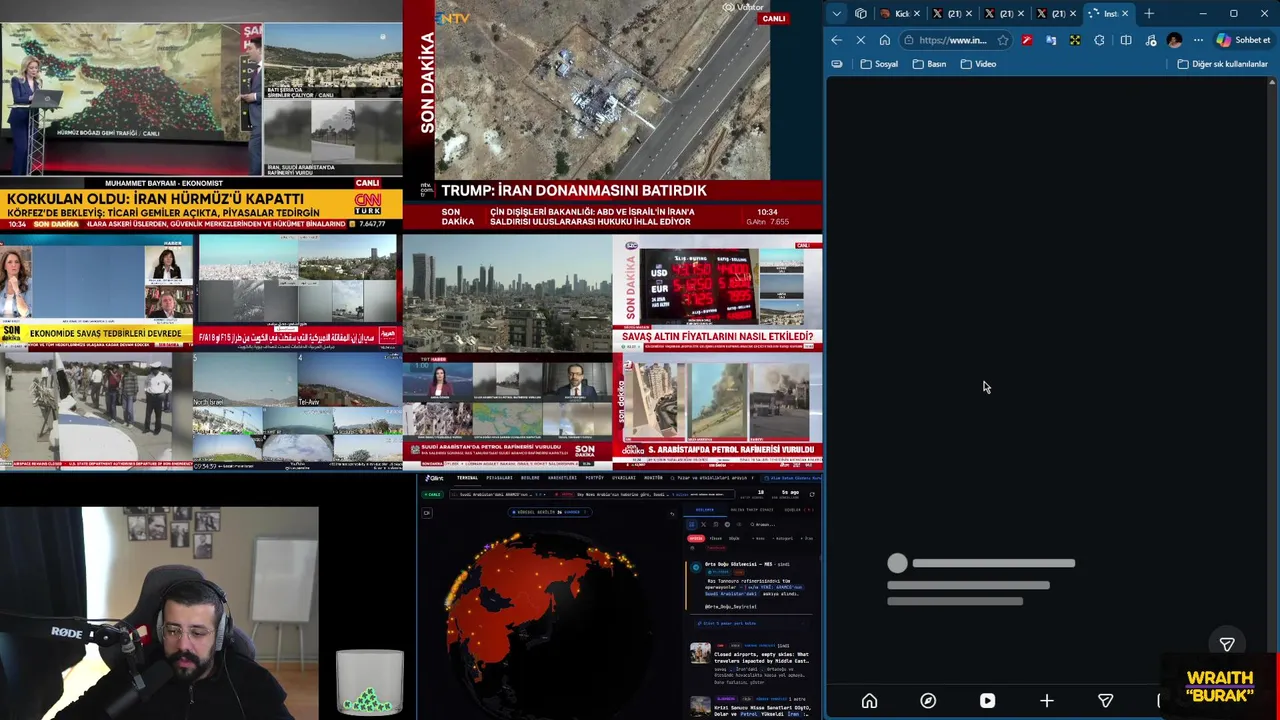Click the Glint search field
The height and width of the screenshot is (720, 1280).
point(710,478)
